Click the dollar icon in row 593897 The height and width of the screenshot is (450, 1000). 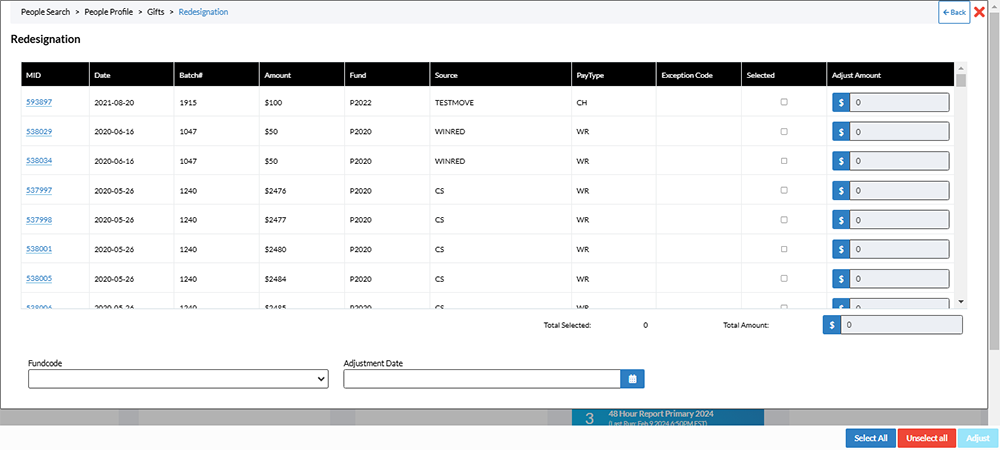pos(841,102)
